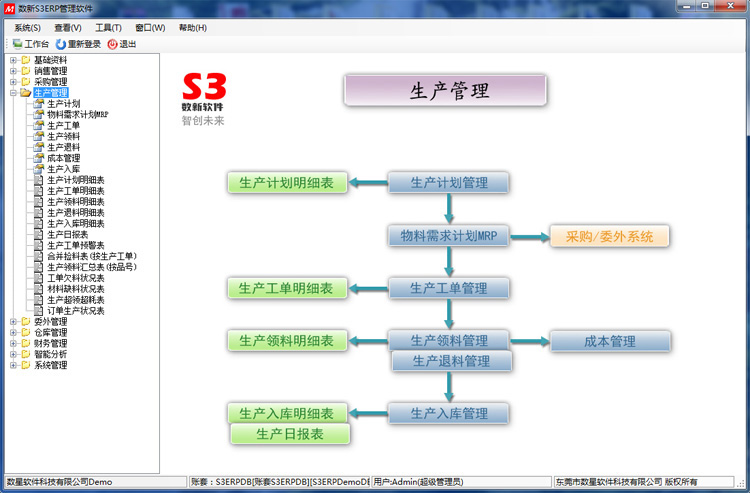This screenshot has width=750, height=493.
Task: Open the 工具(T) menu
Action: tap(108, 28)
